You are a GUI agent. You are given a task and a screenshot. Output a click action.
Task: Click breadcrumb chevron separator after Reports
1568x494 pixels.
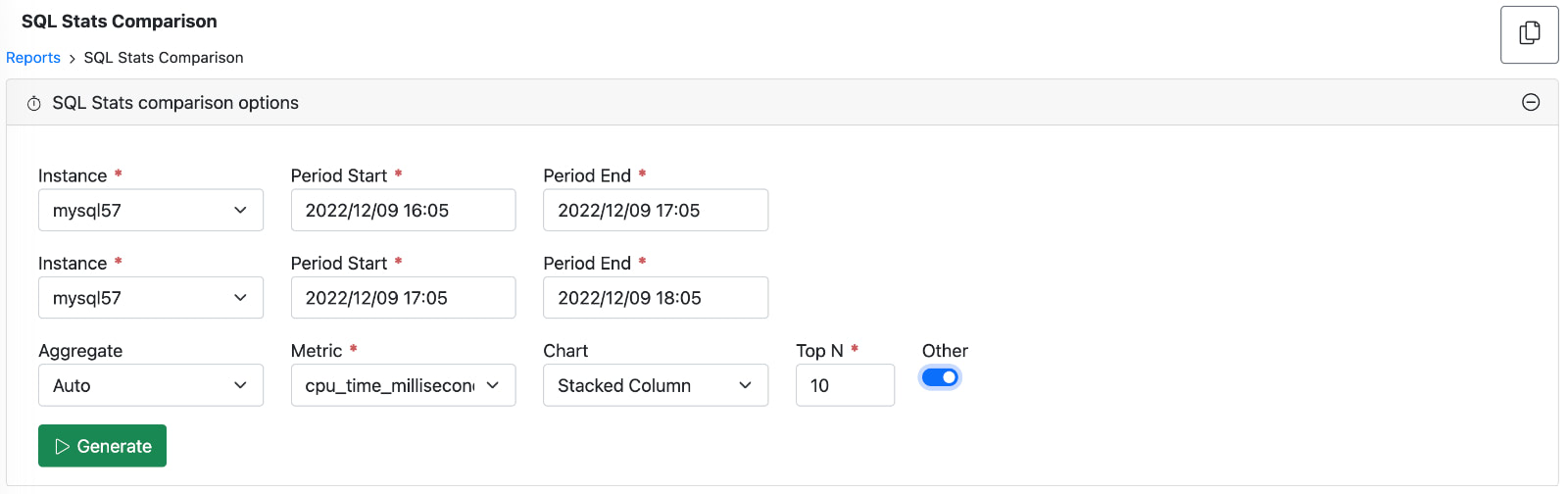click(72, 59)
